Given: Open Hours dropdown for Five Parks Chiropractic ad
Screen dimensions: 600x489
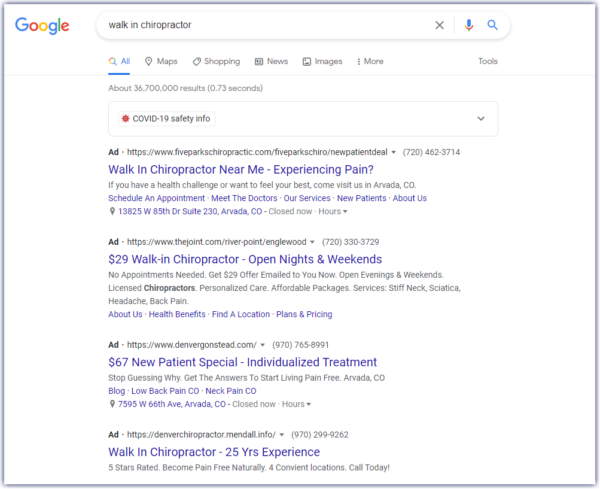Looking at the screenshot, I should click(331, 212).
